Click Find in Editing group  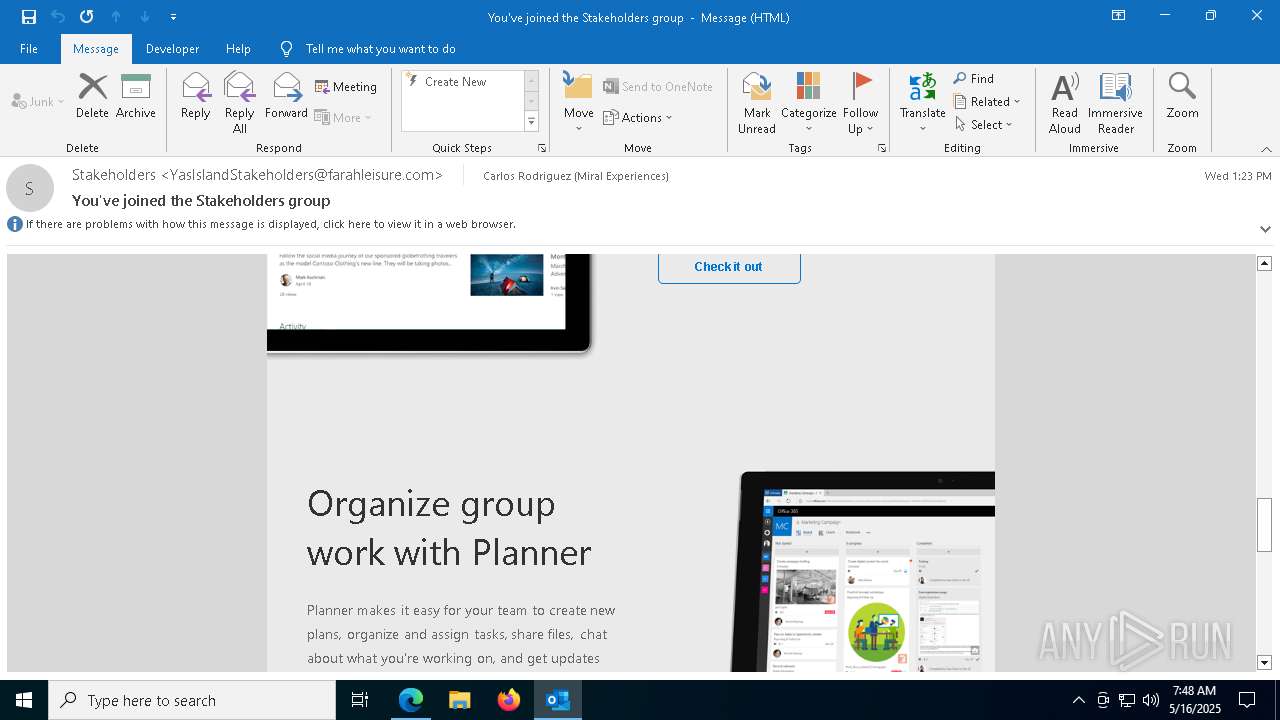pyautogui.click(x=974, y=79)
